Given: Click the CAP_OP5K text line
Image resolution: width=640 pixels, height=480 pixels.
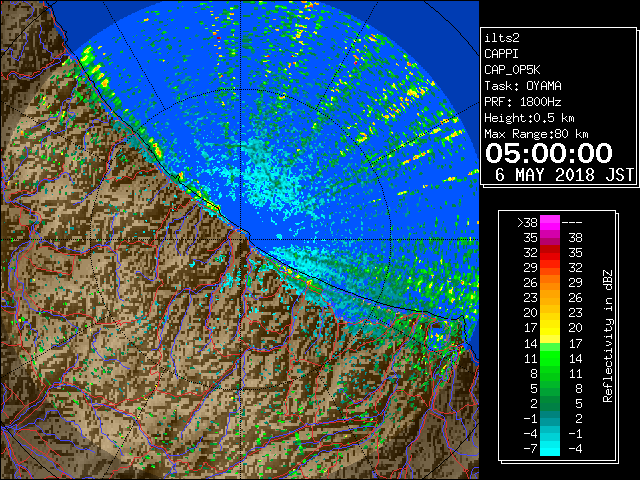Looking at the screenshot, I should [x=512, y=70].
